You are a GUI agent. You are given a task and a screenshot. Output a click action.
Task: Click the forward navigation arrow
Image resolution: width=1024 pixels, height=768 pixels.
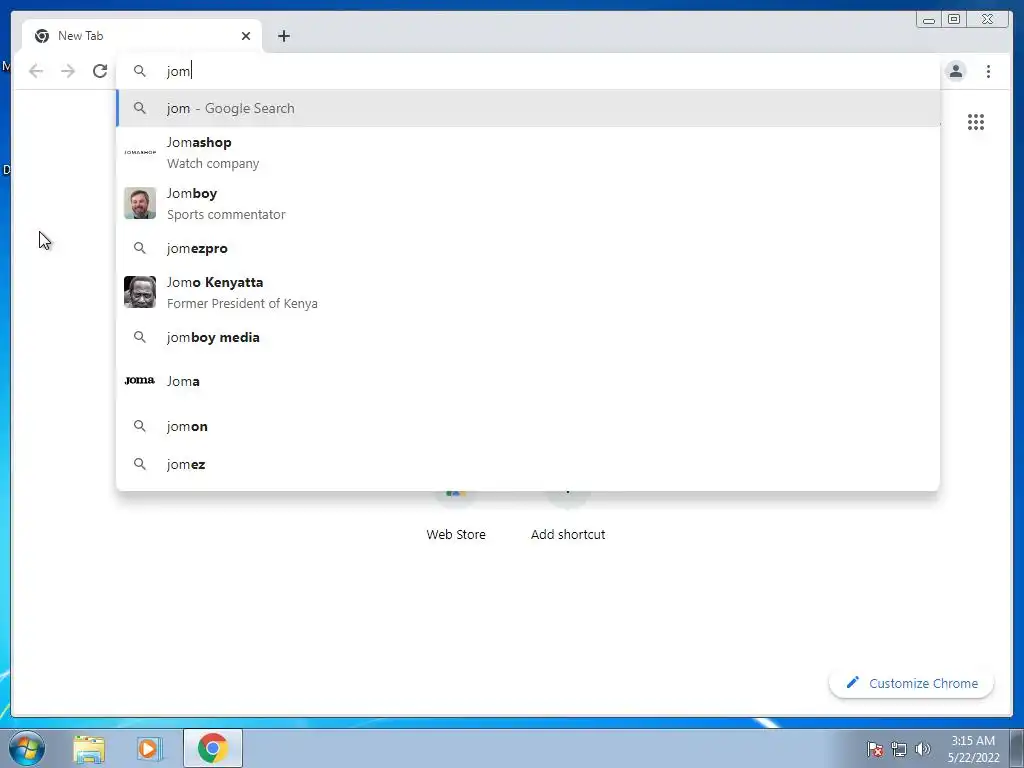[68, 71]
